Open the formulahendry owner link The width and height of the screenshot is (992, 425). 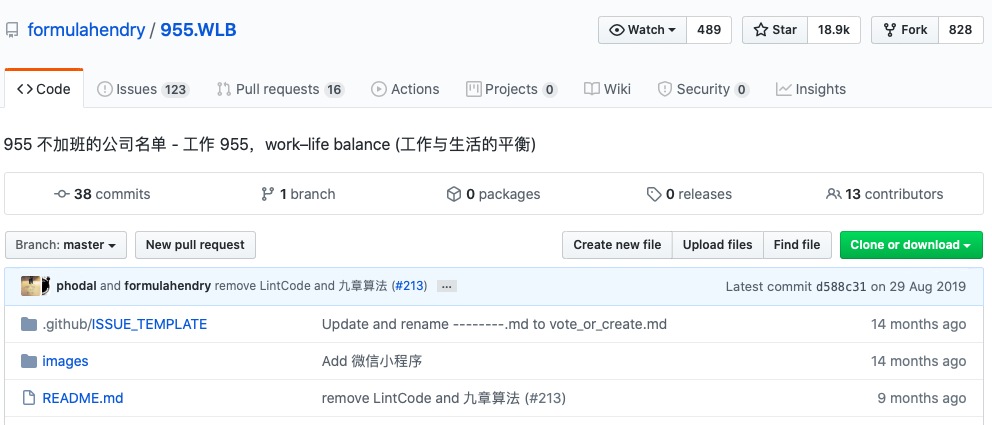pyautogui.click(x=86, y=30)
